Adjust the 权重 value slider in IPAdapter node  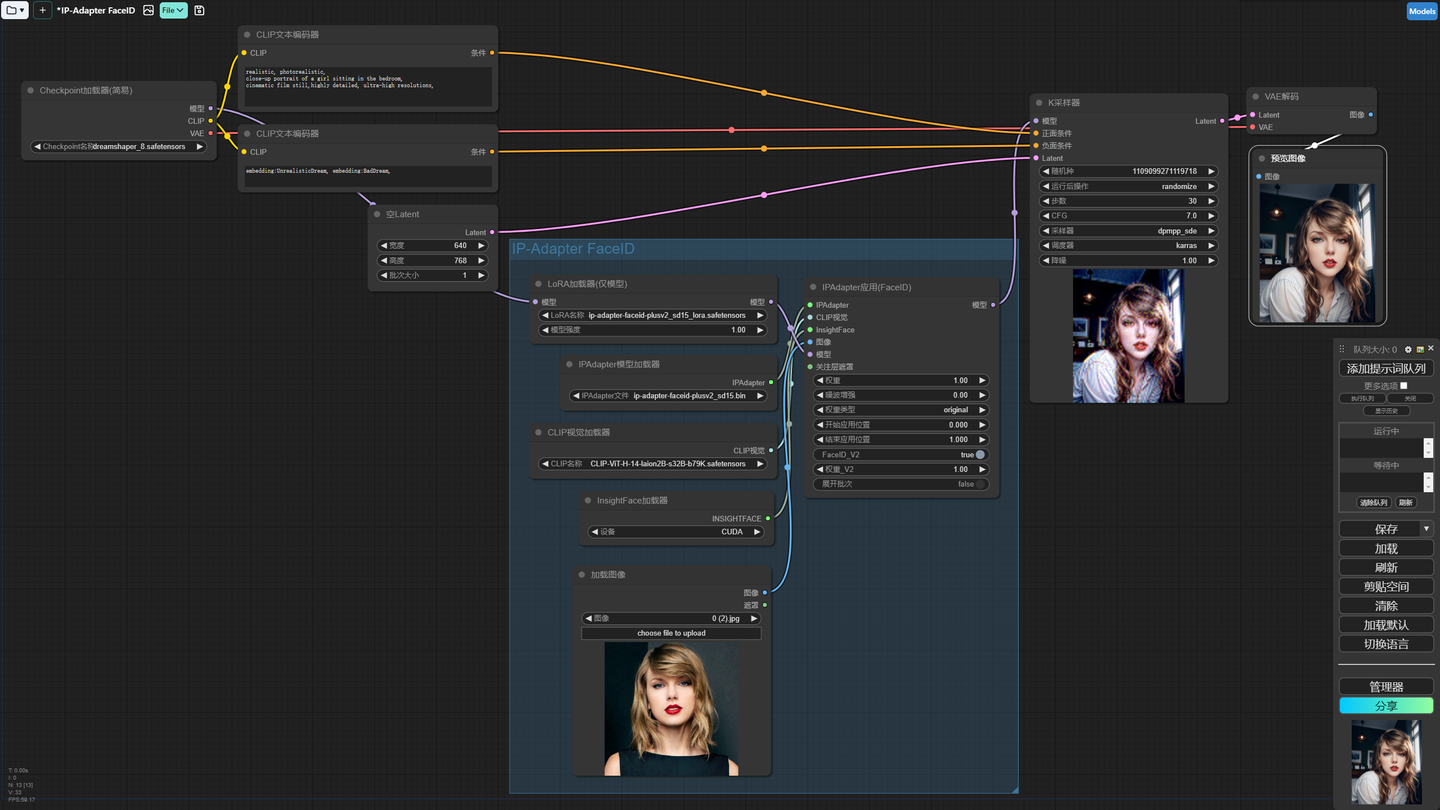click(900, 381)
